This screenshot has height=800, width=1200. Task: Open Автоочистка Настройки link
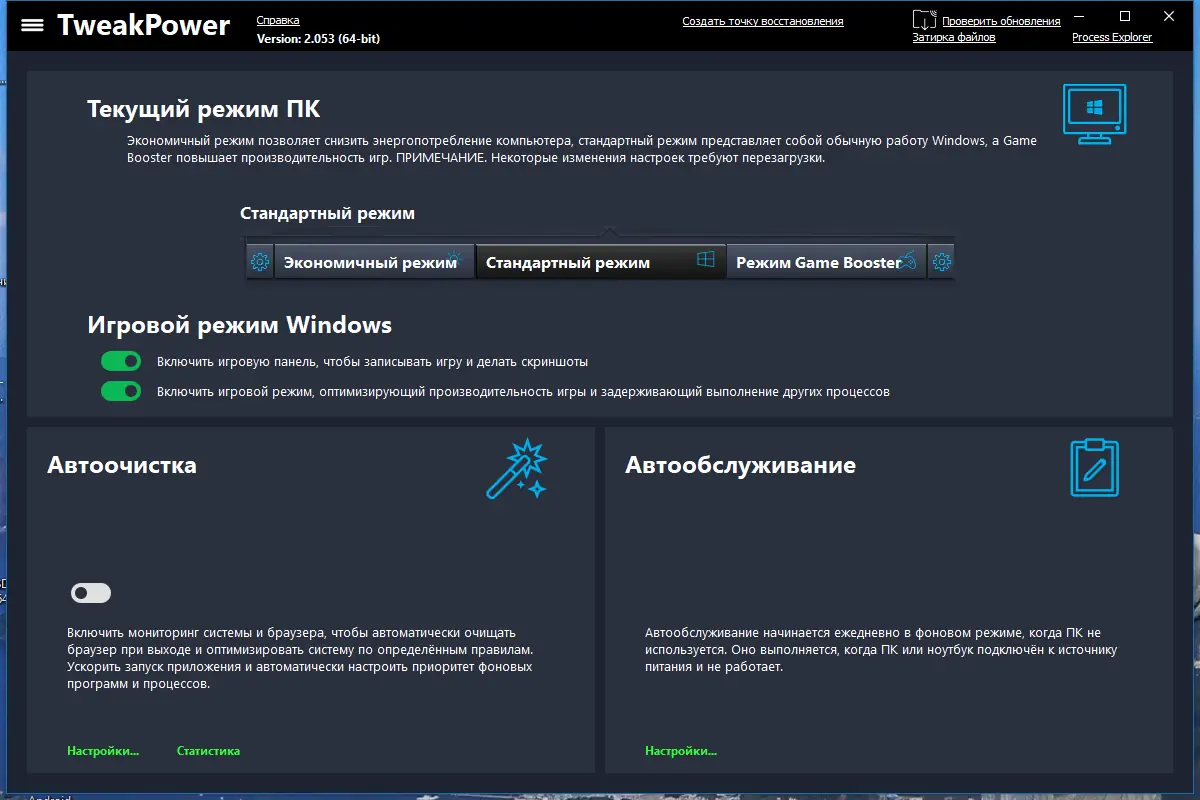[103, 751]
